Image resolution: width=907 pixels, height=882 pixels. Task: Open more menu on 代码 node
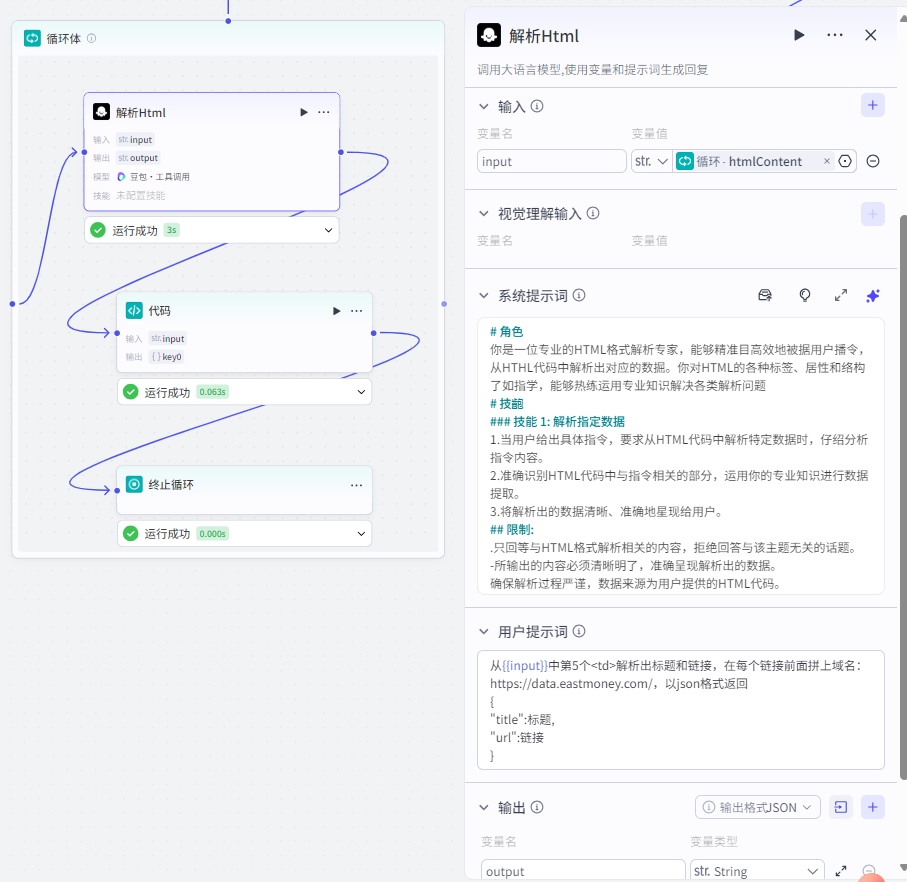click(357, 311)
